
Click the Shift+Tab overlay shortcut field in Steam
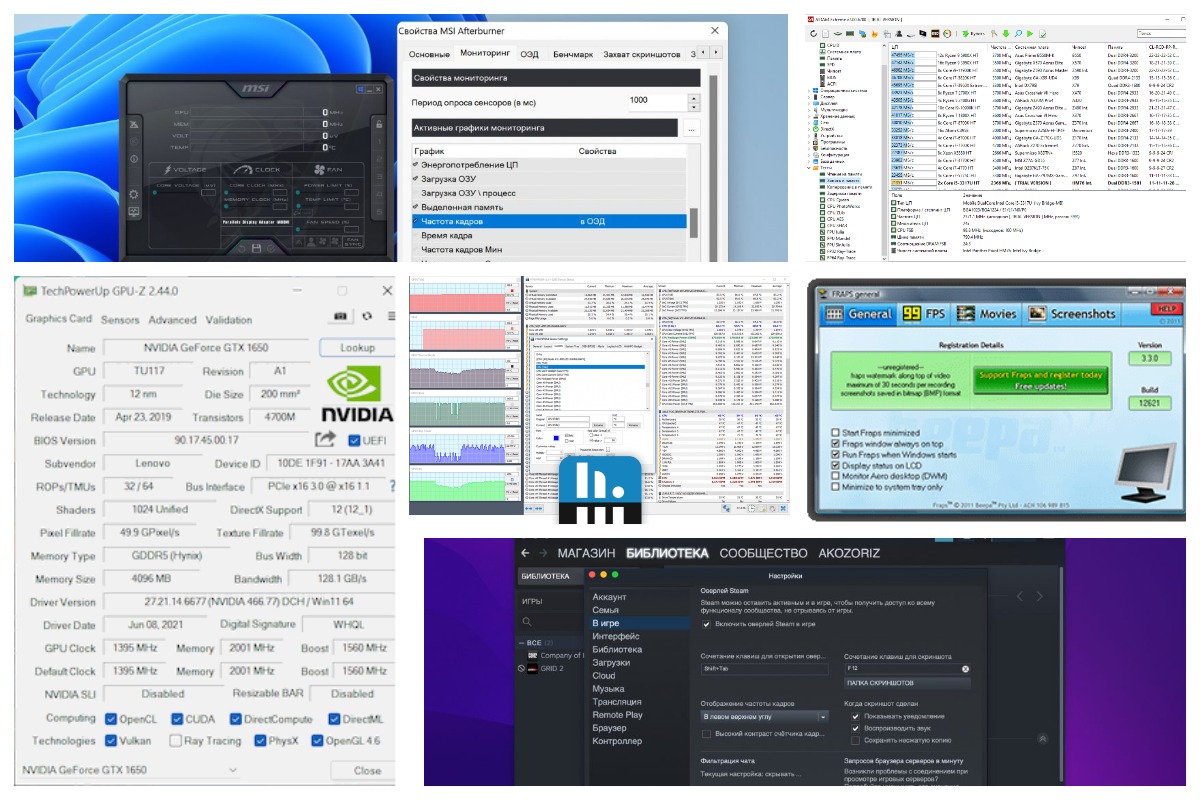[765, 668]
